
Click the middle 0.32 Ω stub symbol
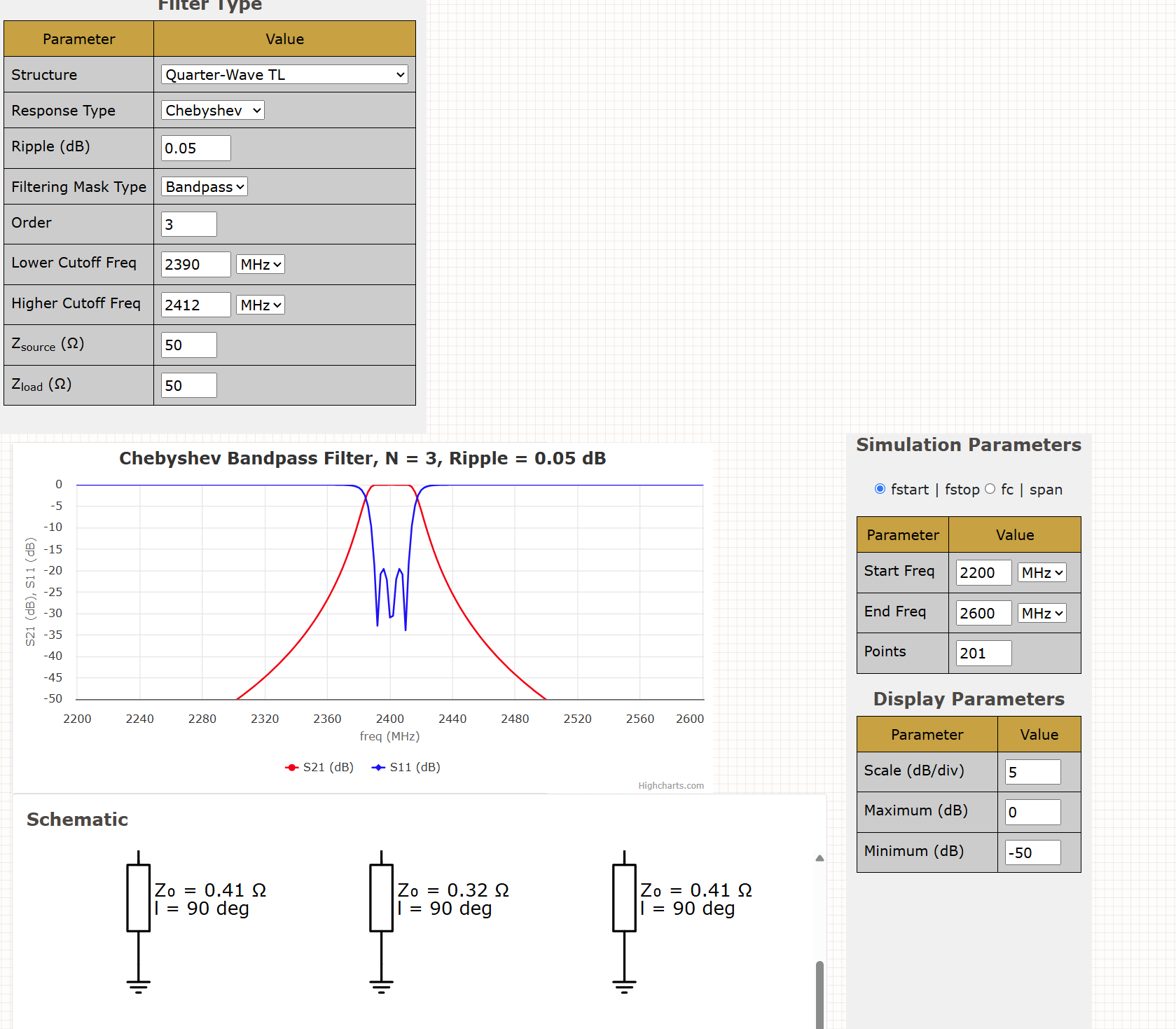pyautogui.click(x=381, y=898)
